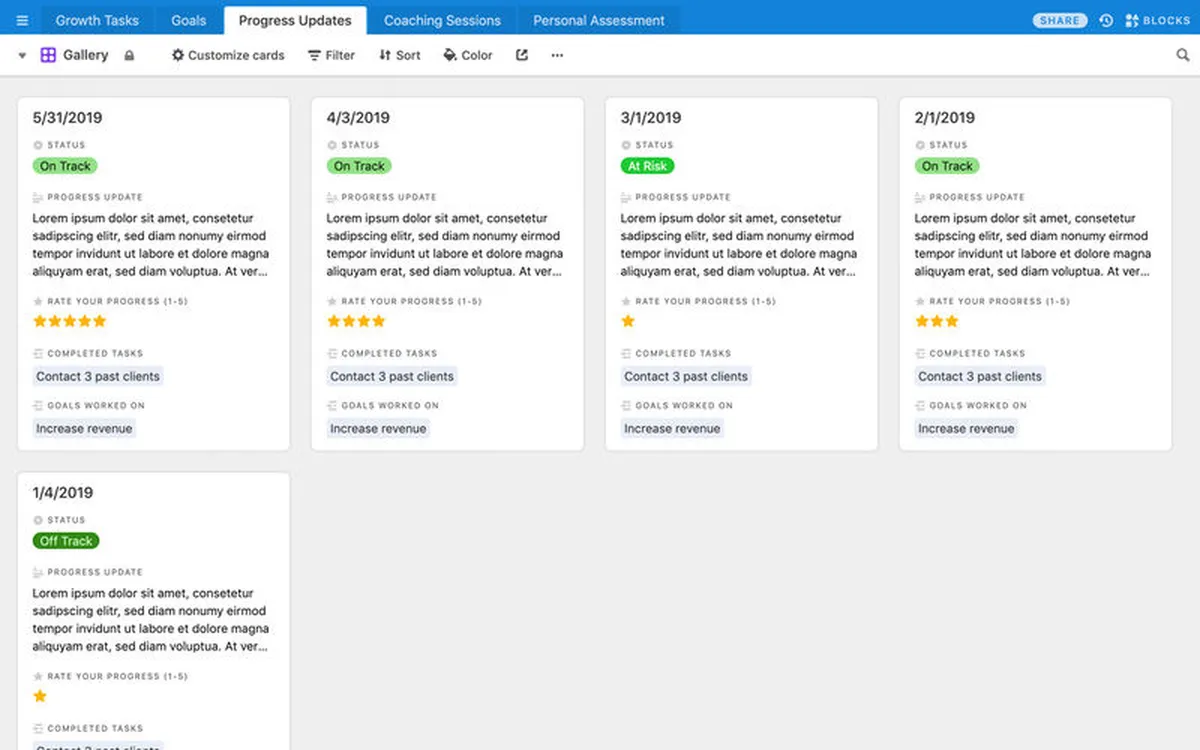This screenshot has width=1200, height=750.
Task: Expand the views sidebar triangle
Action: pyautogui.click(x=22, y=56)
